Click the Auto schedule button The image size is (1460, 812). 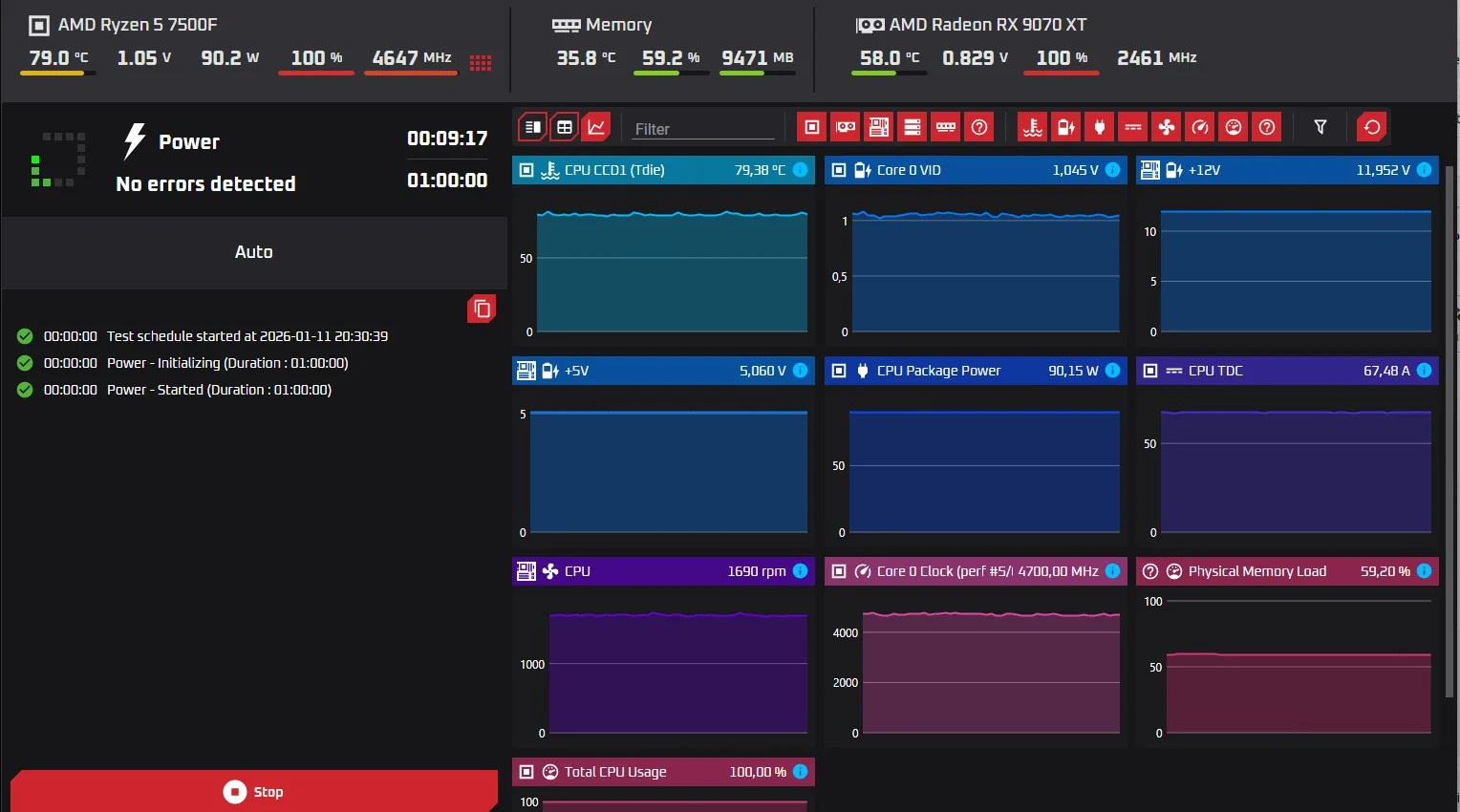[253, 252]
